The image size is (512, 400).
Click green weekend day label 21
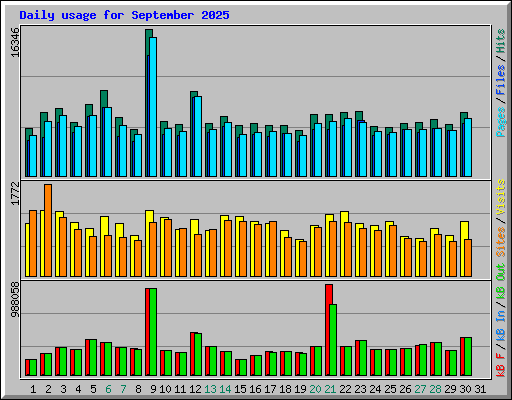pos(330,389)
